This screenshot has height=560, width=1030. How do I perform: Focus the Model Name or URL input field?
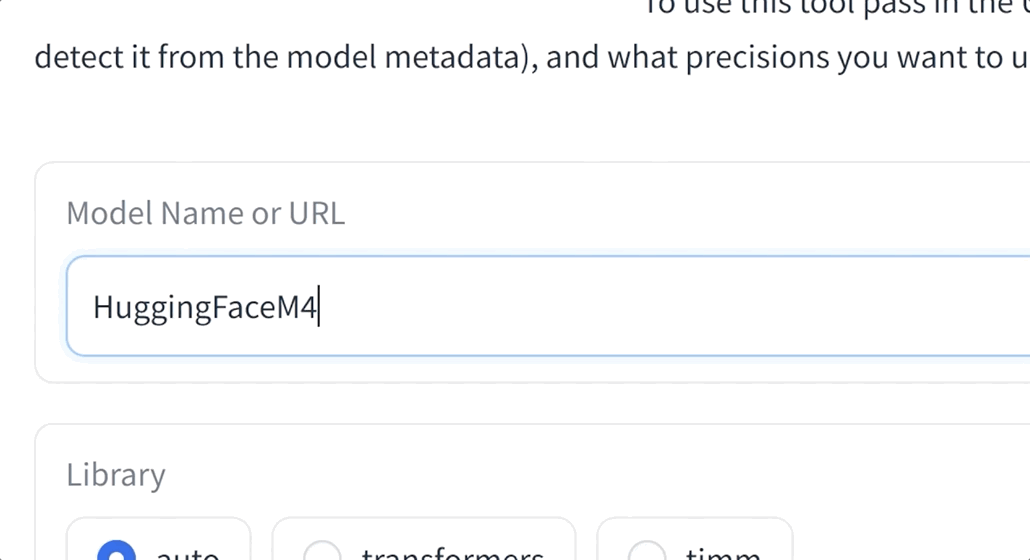[x=548, y=306]
